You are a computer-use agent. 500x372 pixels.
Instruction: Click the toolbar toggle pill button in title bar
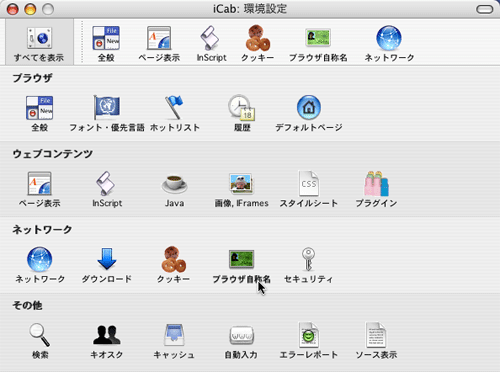point(484,9)
